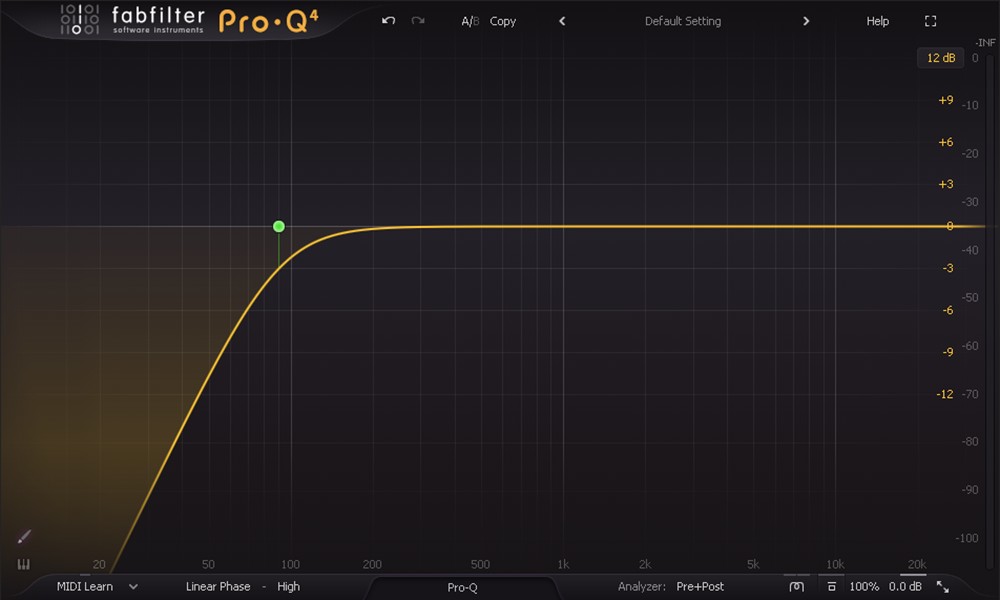Load the previous preset

(562, 21)
